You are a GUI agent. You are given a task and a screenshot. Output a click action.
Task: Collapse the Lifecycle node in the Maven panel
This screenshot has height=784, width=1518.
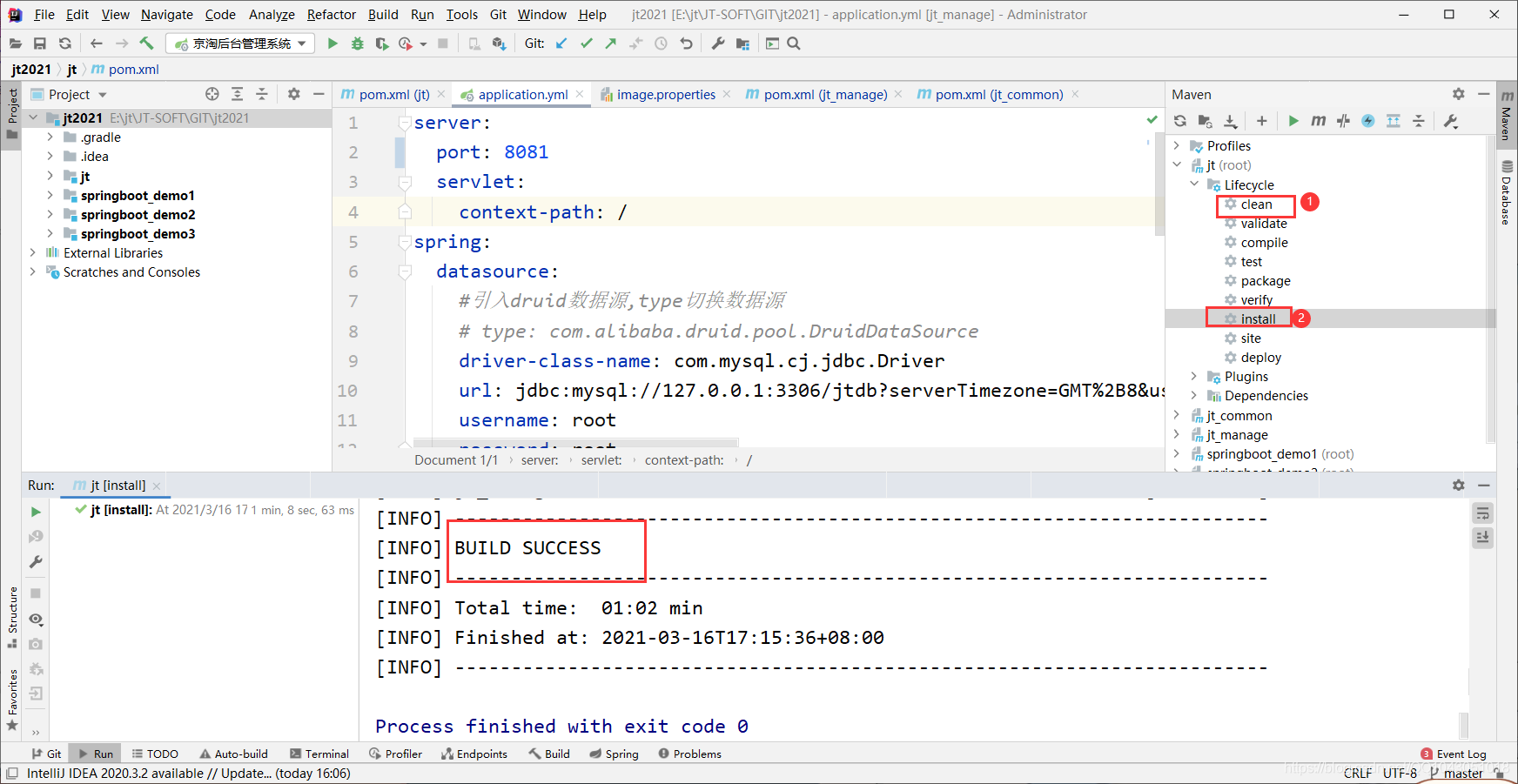tap(1194, 184)
